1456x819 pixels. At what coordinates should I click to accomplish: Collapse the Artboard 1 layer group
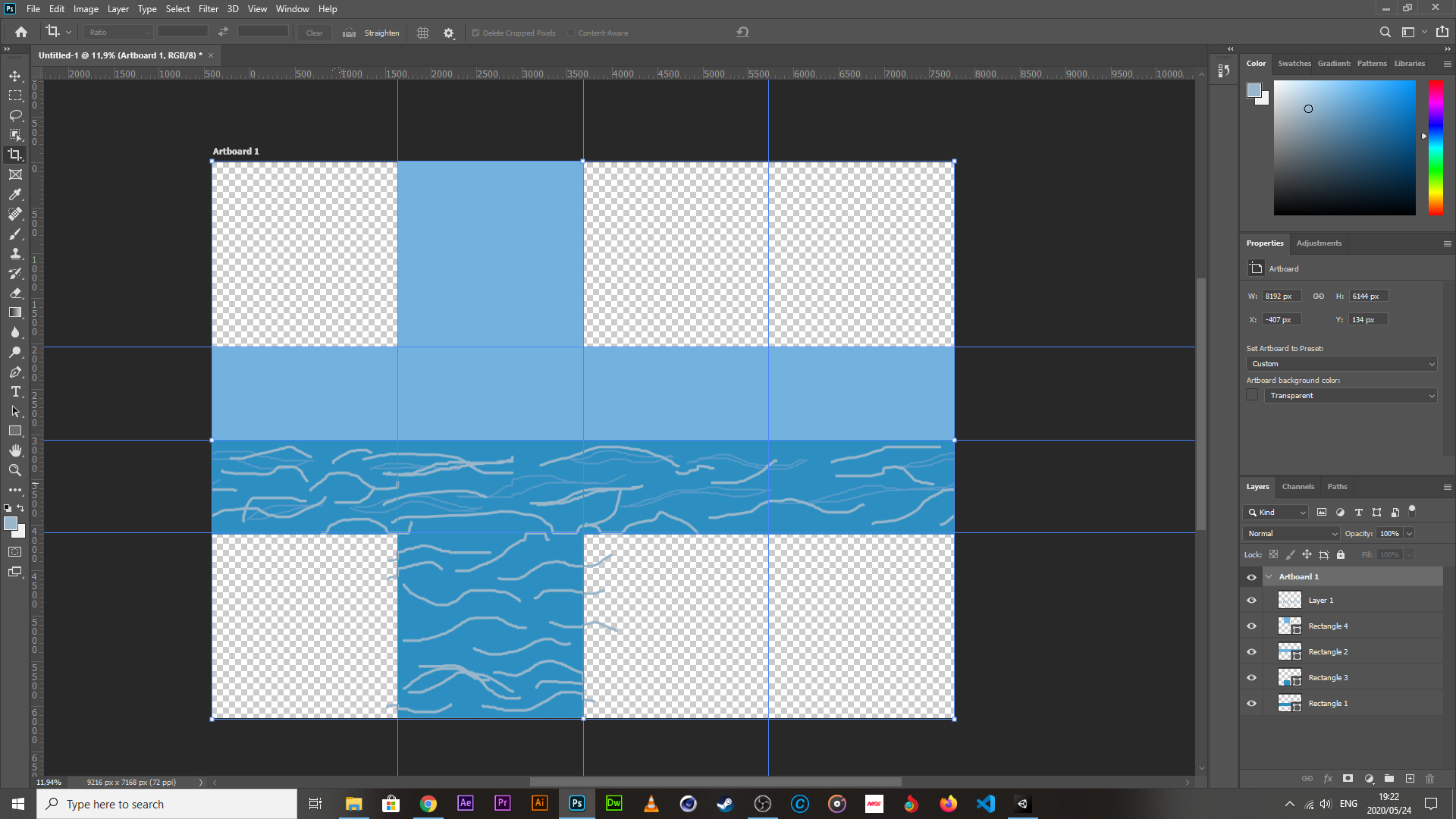1269,577
